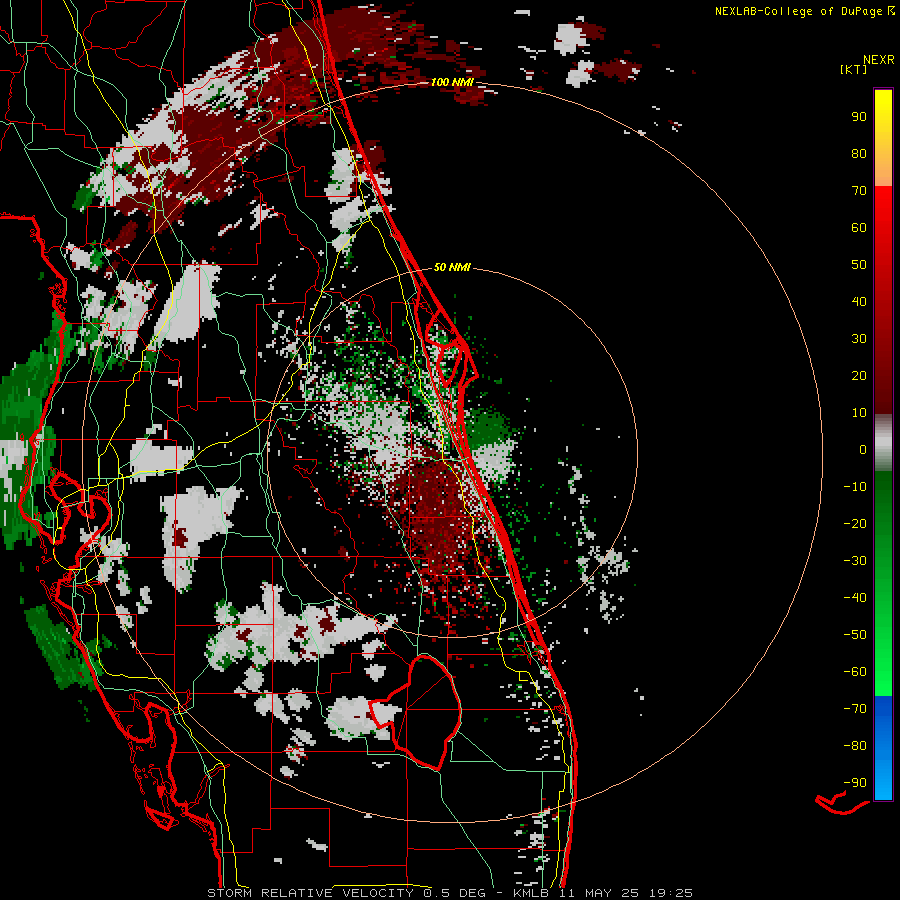The width and height of the screenshot is (900, 900).
Task: Click the 70 knots scale label
Action: 859,191
